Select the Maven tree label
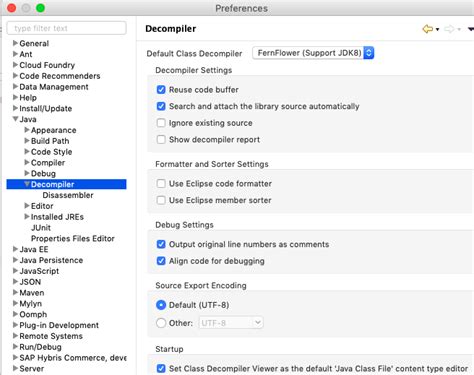This screenshot has height=375, width=474. tap(32, 293)
